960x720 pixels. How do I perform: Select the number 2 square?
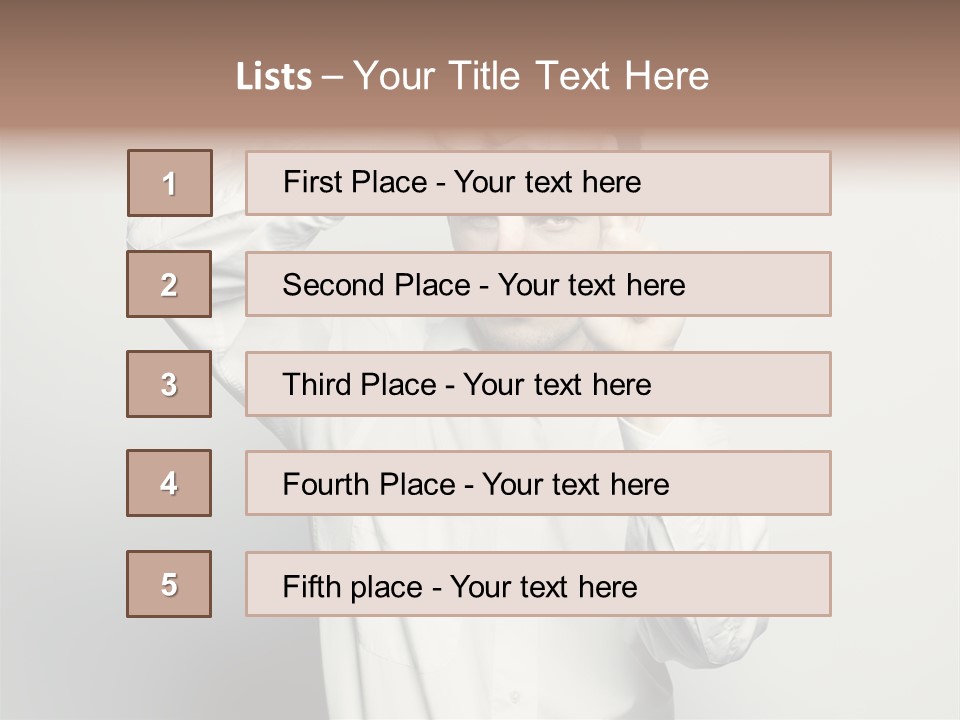coord(169,284)
